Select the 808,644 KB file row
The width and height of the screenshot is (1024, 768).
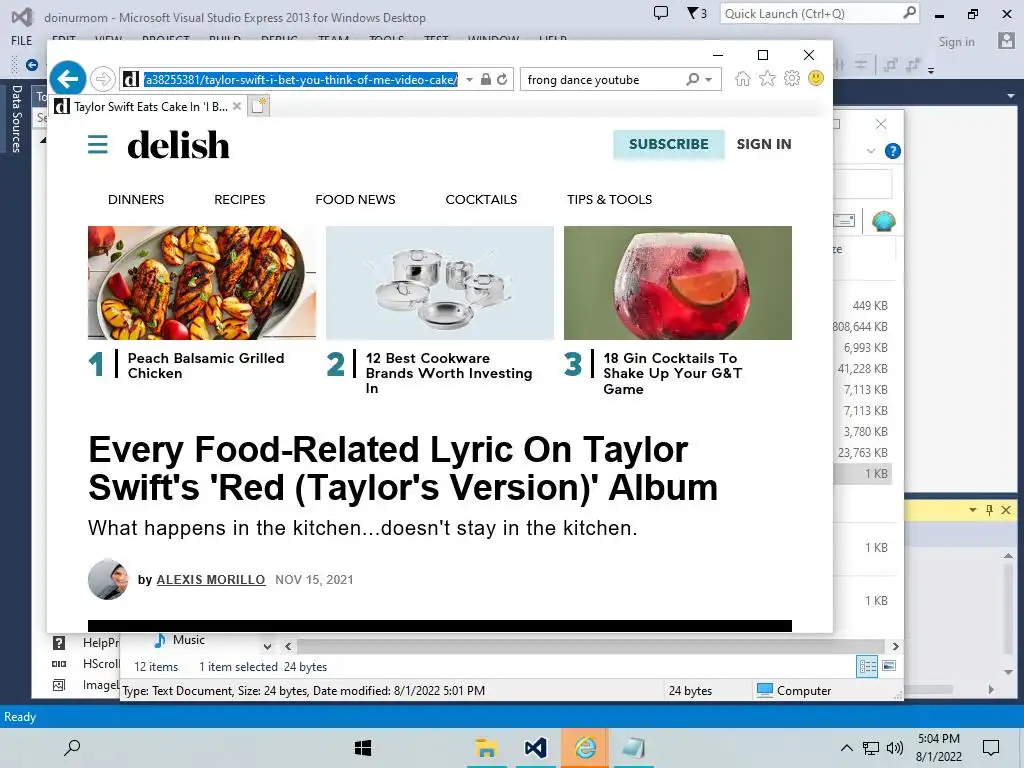coord(862,327)
